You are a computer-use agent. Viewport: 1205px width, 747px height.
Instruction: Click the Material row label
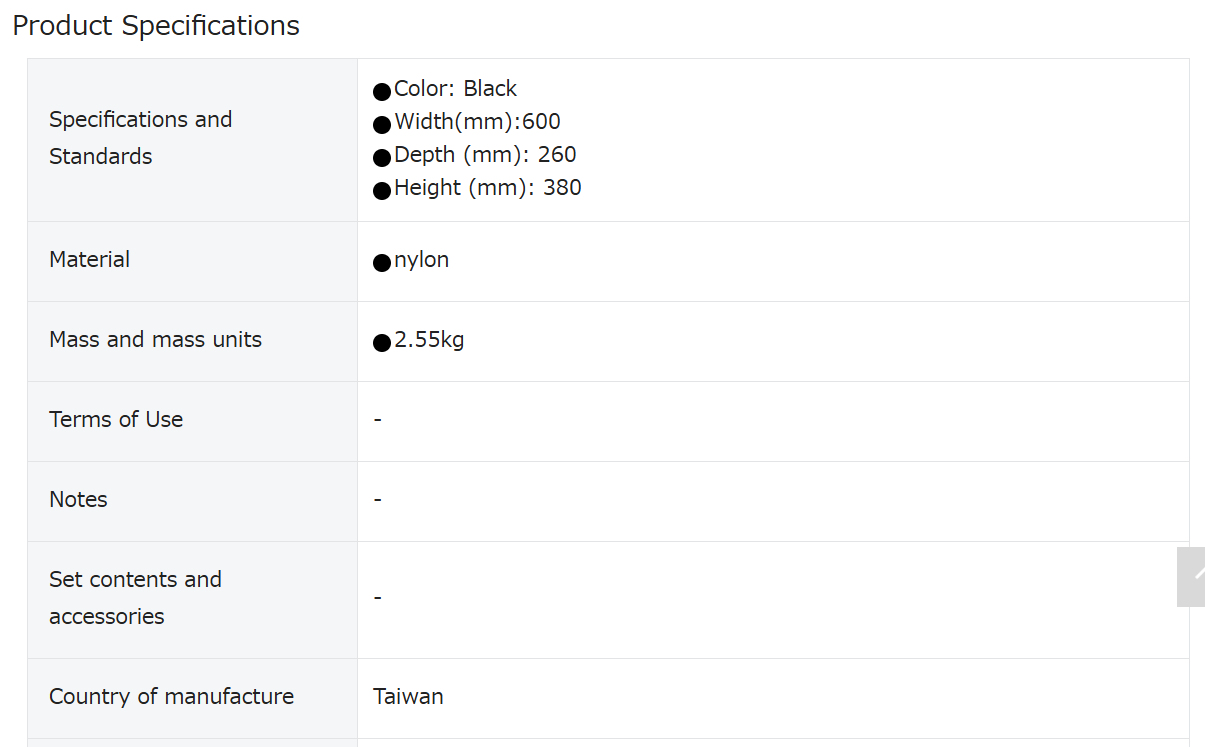click(89, 260)
